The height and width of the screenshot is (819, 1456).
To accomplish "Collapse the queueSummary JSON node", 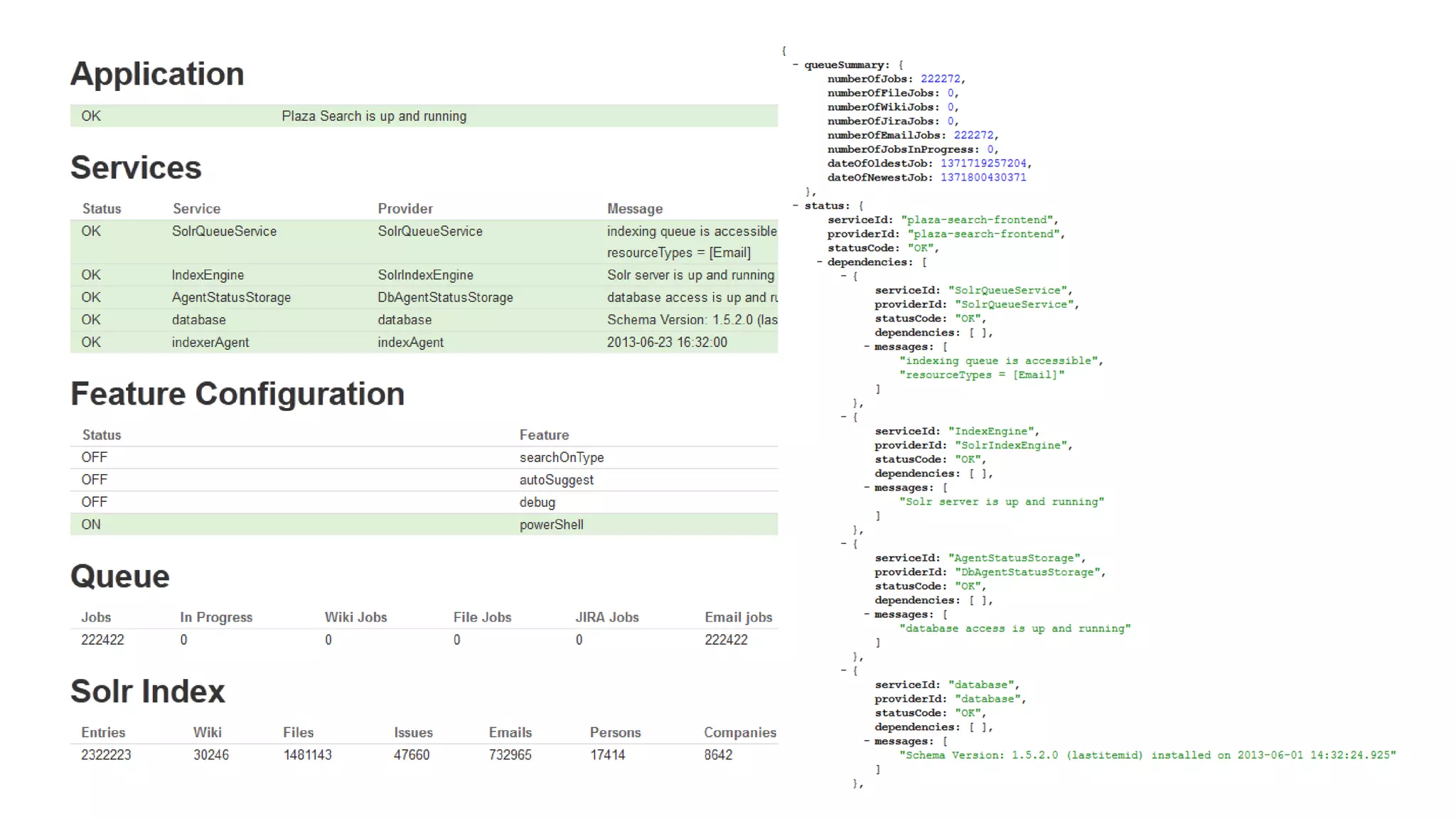I will 796,65.
